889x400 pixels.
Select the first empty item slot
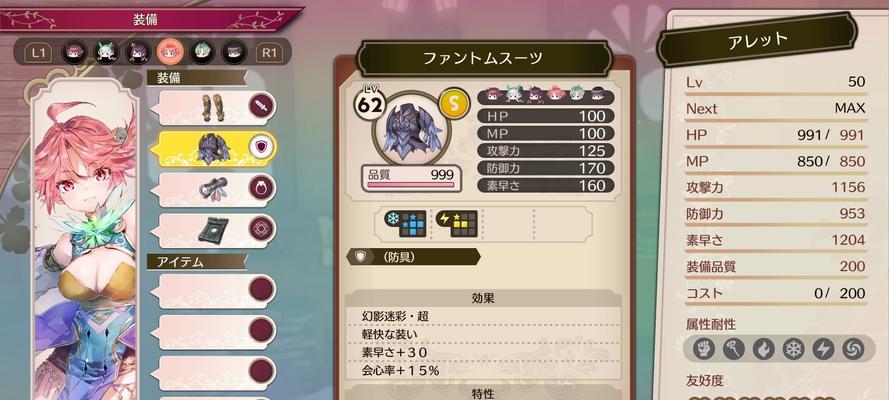point(217,291)
